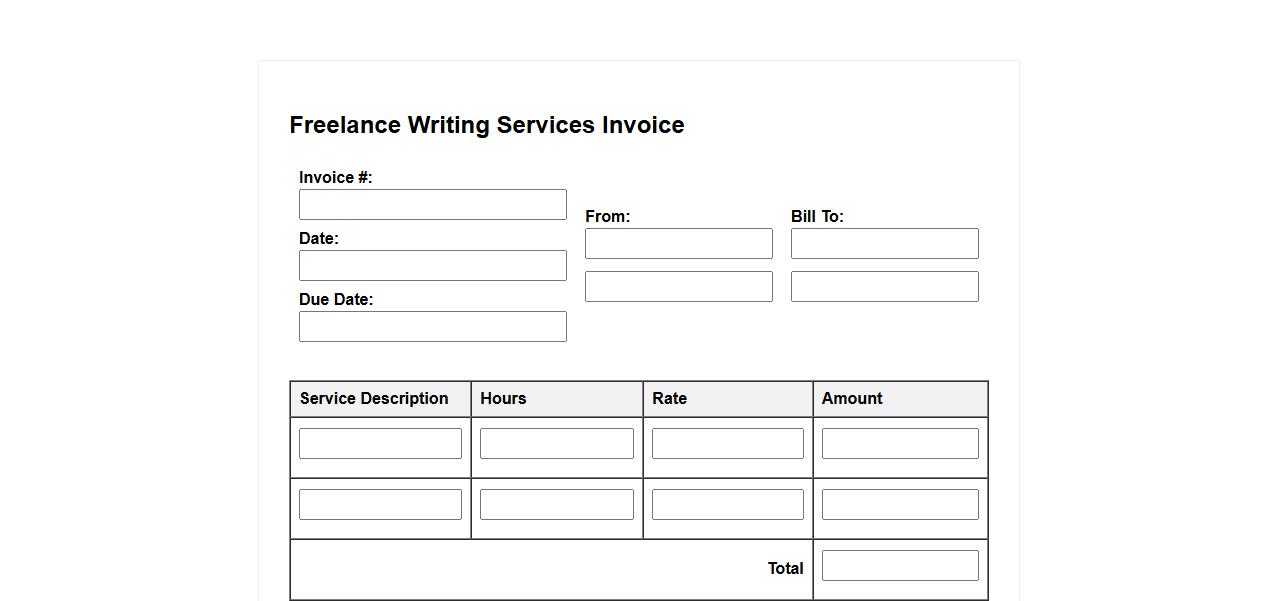Select the Due Date input field
1278x601 pixels.
point(432,327)
